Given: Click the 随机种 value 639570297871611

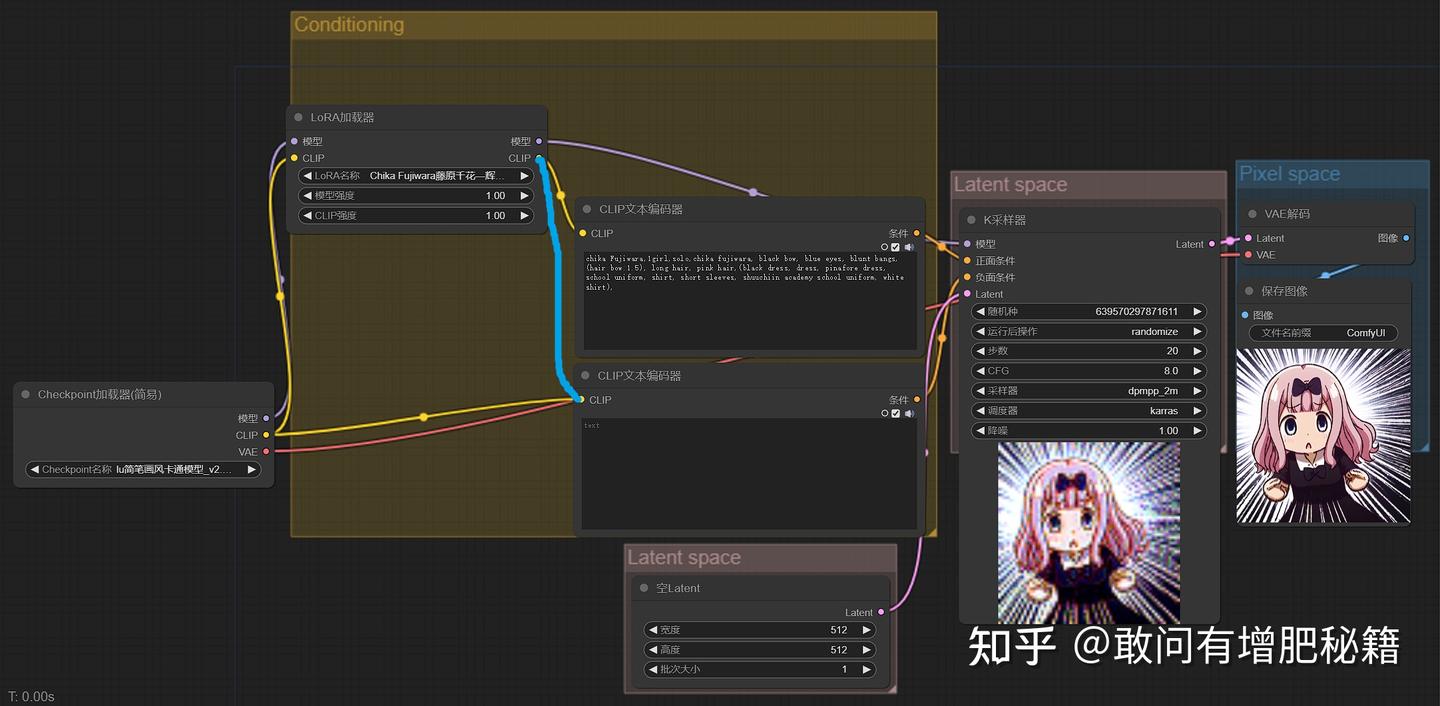Looking at the screenshot, I should pos(1137,311).
